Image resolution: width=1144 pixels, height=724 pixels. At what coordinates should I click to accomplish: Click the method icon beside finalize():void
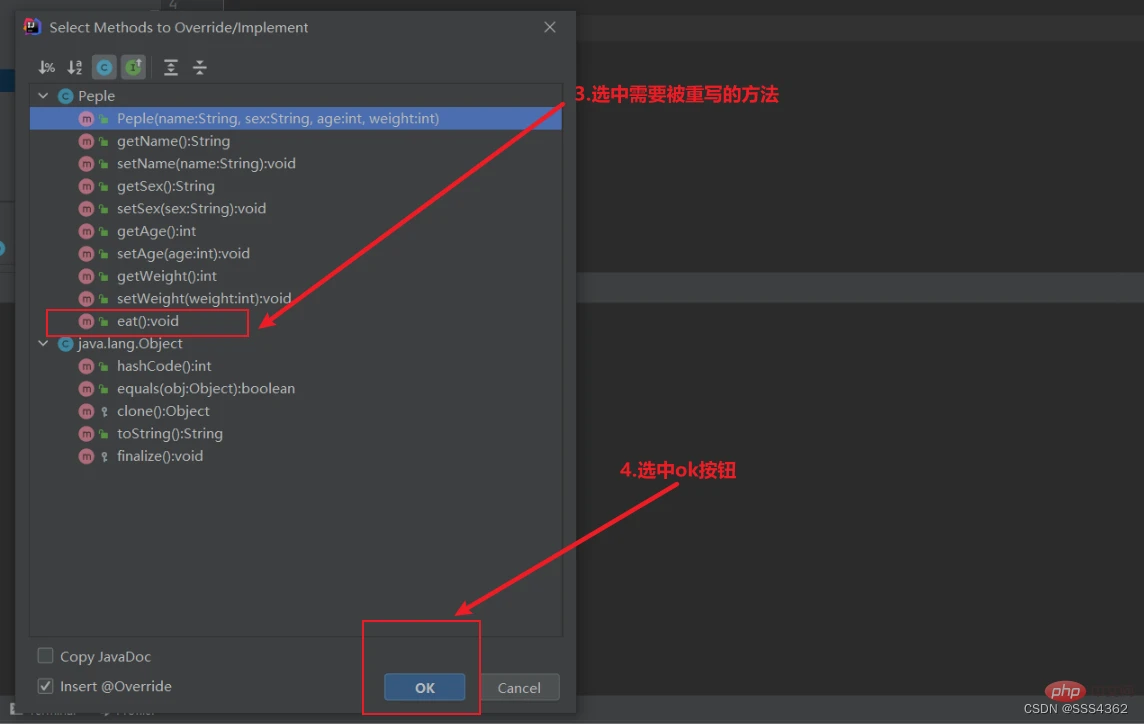point(86,456)
